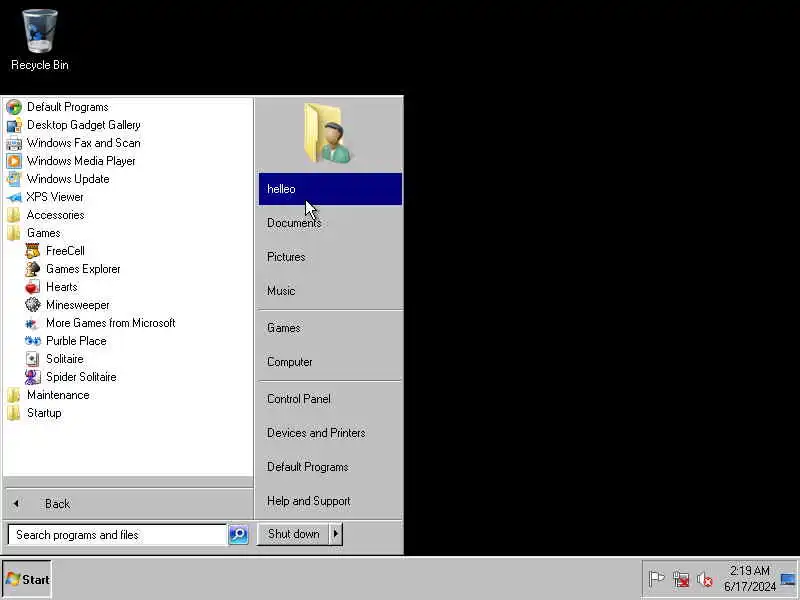
Task: Open Music from the Start menu
Action: pos(330,291)
